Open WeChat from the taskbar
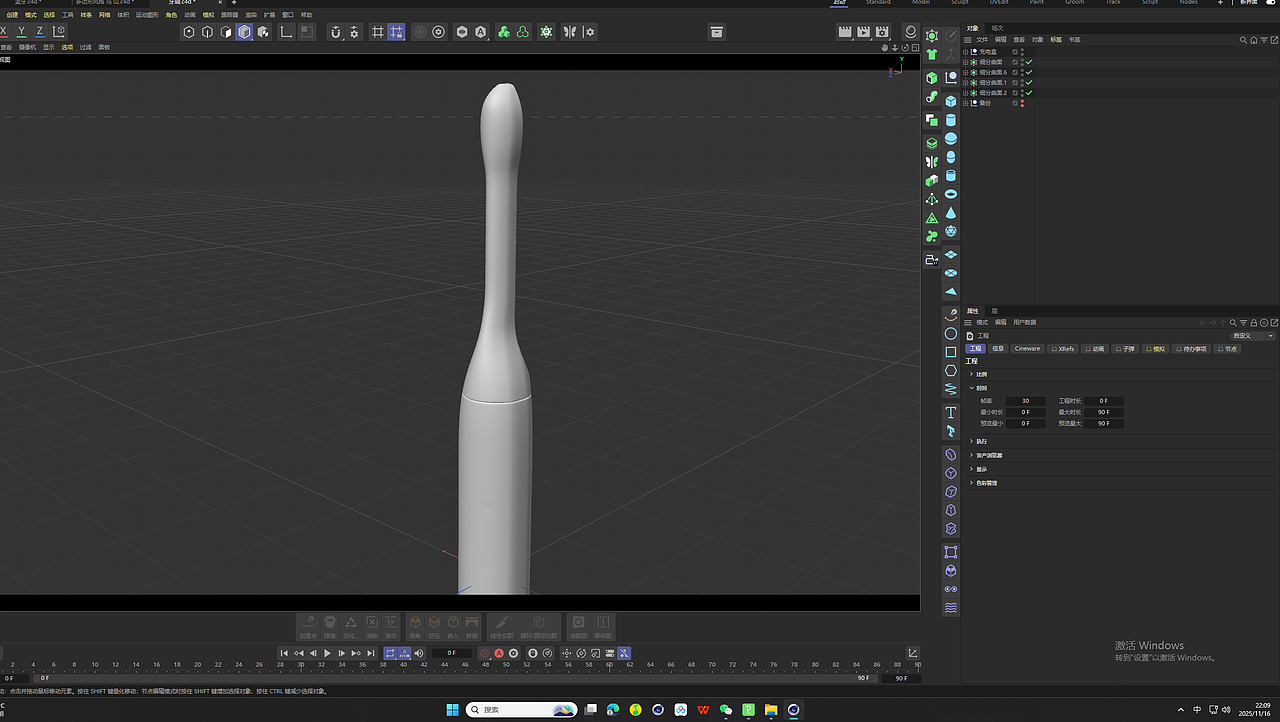 tap(726, 710)
